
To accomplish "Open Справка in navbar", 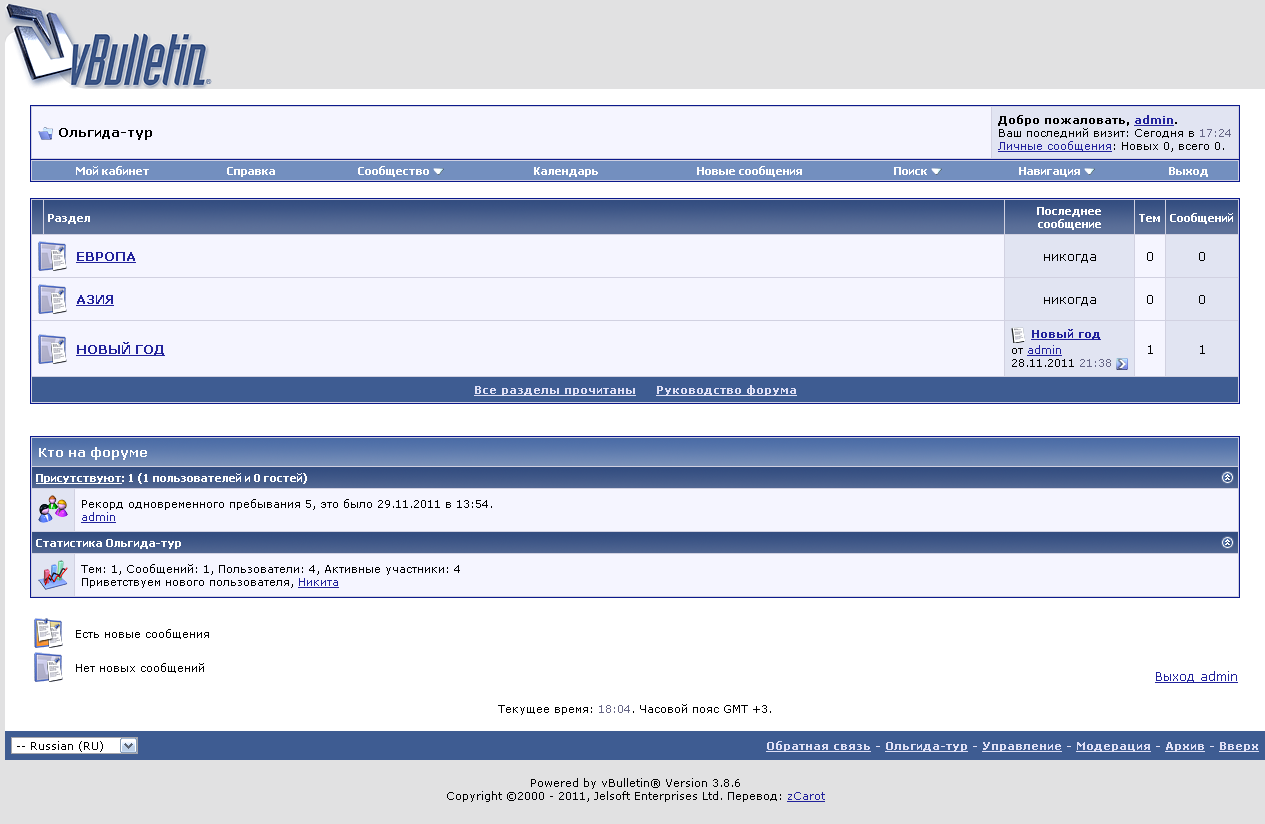I will 251,171.
